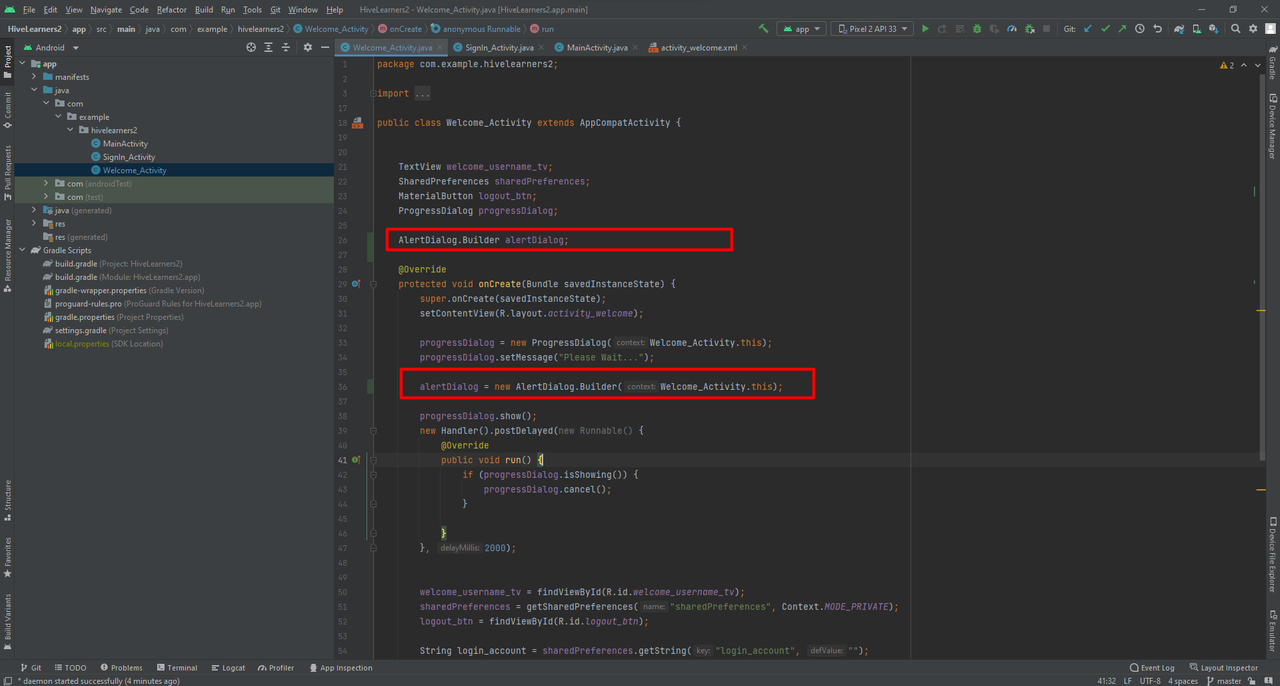
Task: Click the Debug app bug icon
Action: [x=977, y=29]
